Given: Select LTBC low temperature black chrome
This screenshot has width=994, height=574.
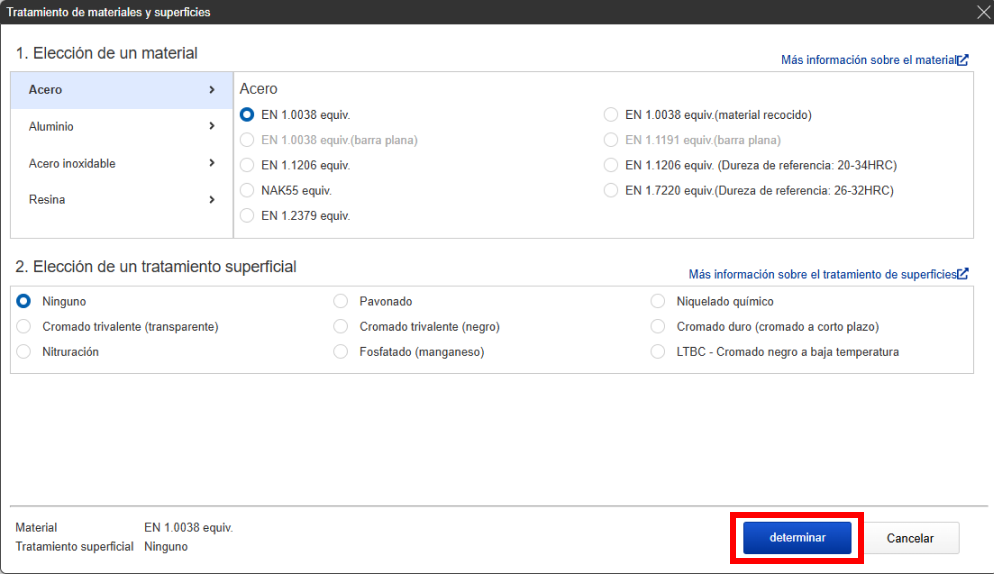Looking at the screenshot, I should coord(658,352).
